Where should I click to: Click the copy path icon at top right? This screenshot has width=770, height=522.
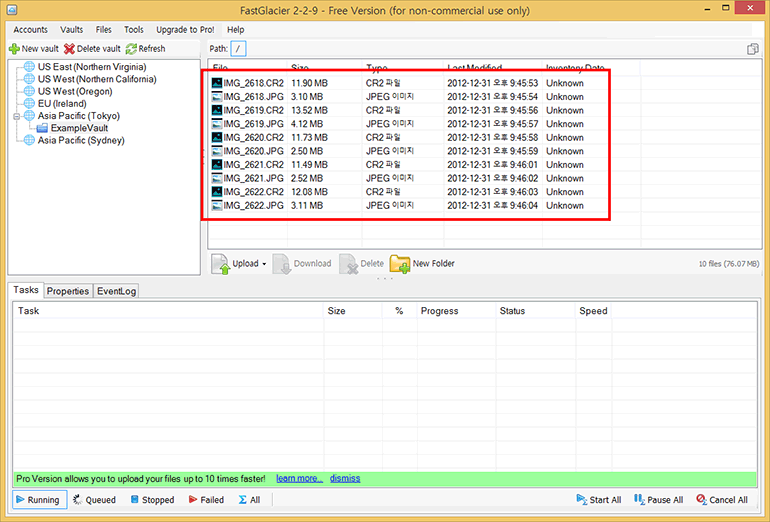pos(752,49)
